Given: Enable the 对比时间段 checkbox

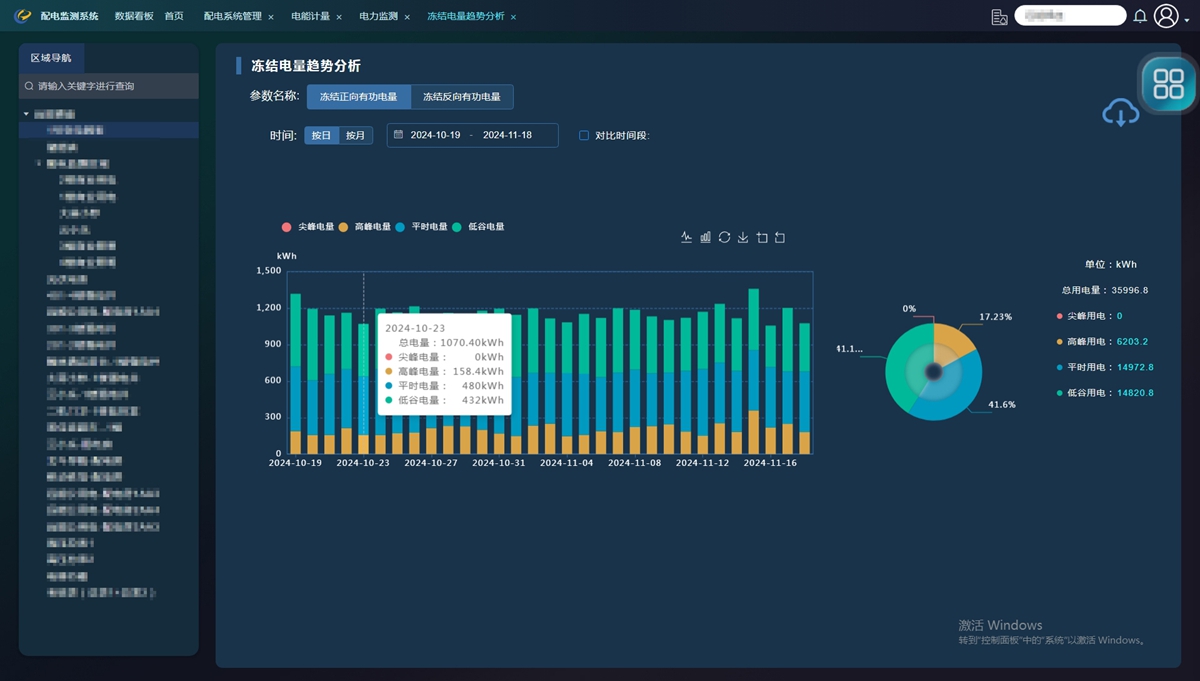Looking at the screenshot, I should [584, 135].
